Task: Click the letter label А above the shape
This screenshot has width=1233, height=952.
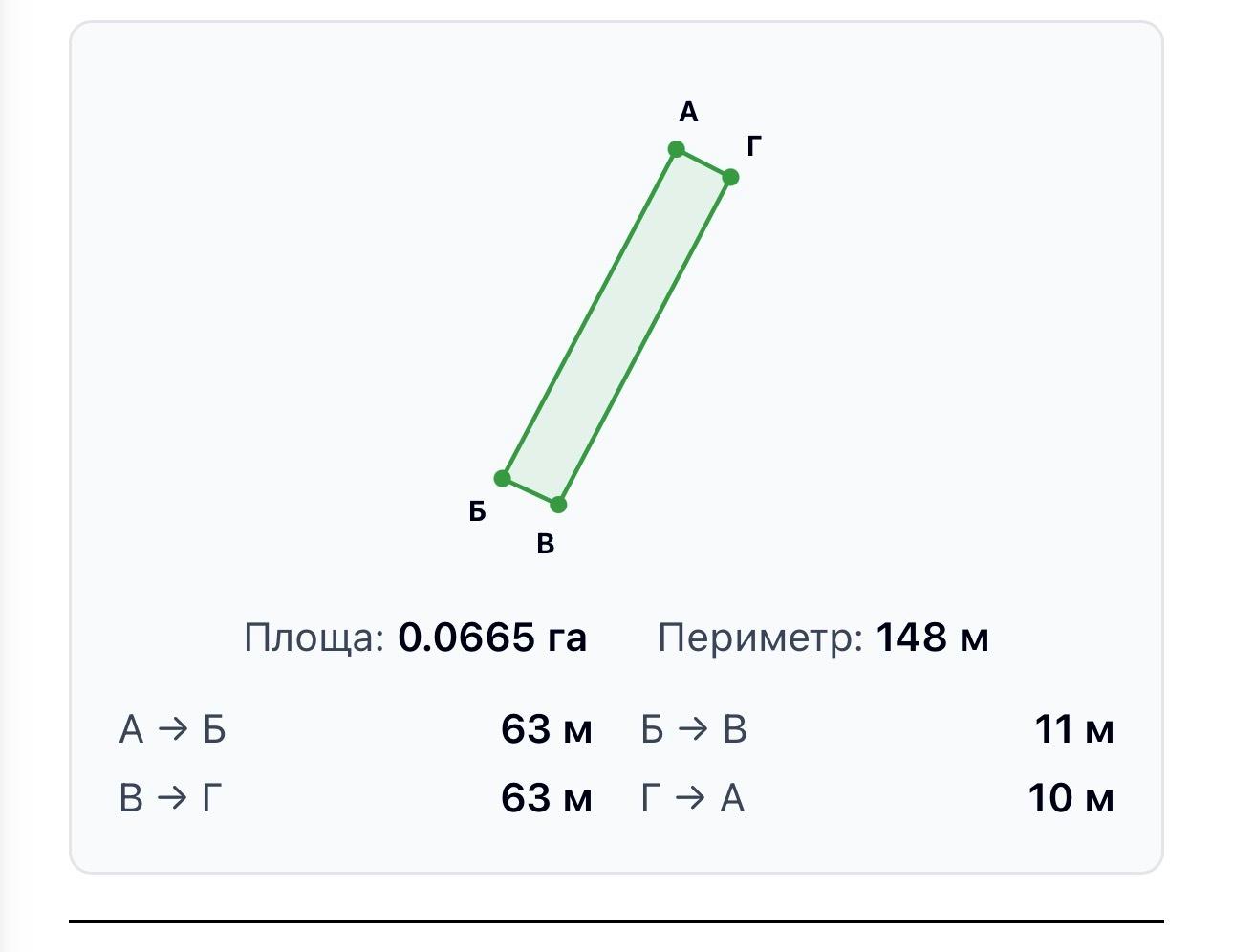Action: [688, 113]
